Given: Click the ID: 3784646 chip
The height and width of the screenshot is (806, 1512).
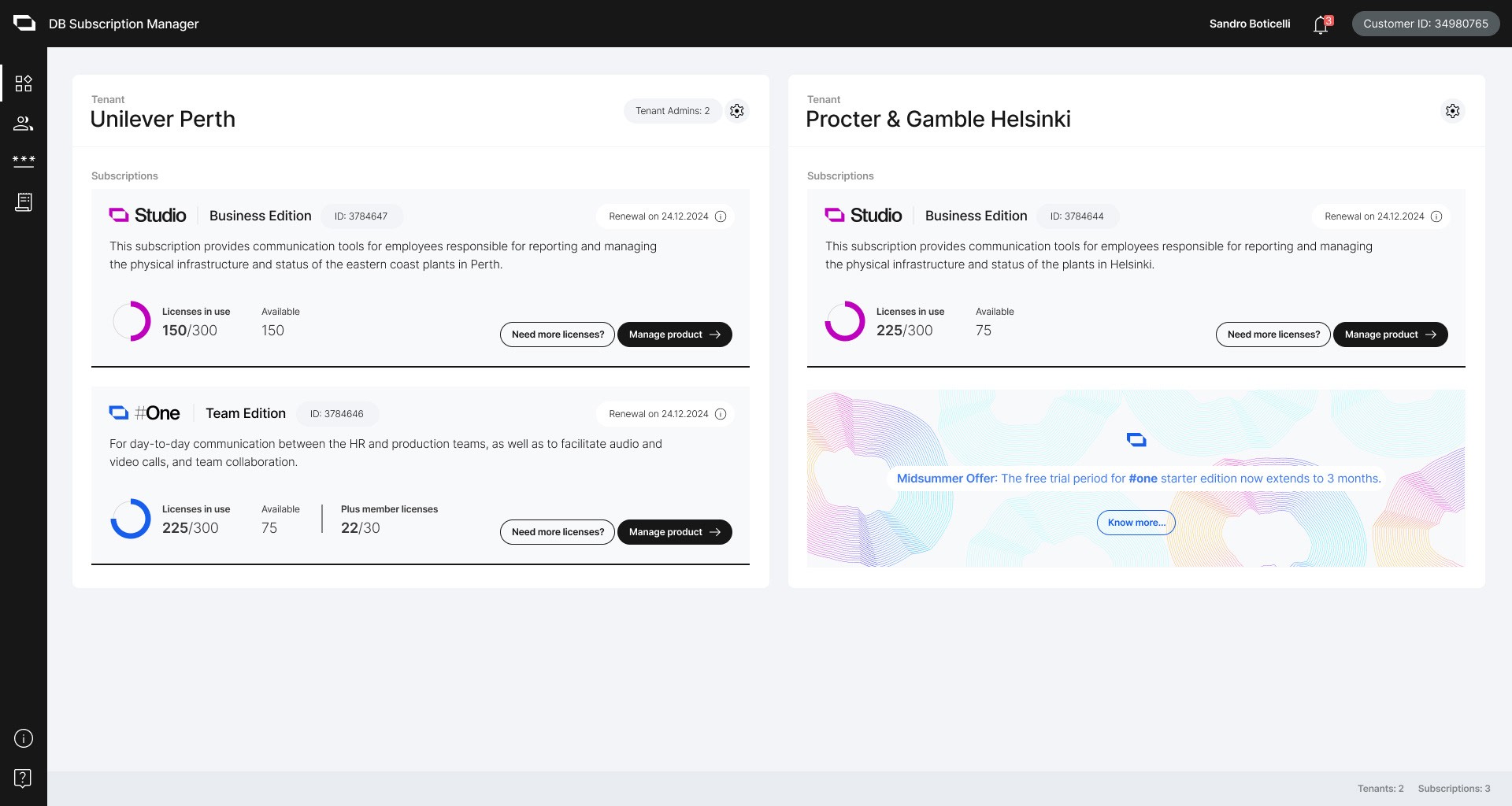Looking at the screenshot, I should click(x=337, y=414).
